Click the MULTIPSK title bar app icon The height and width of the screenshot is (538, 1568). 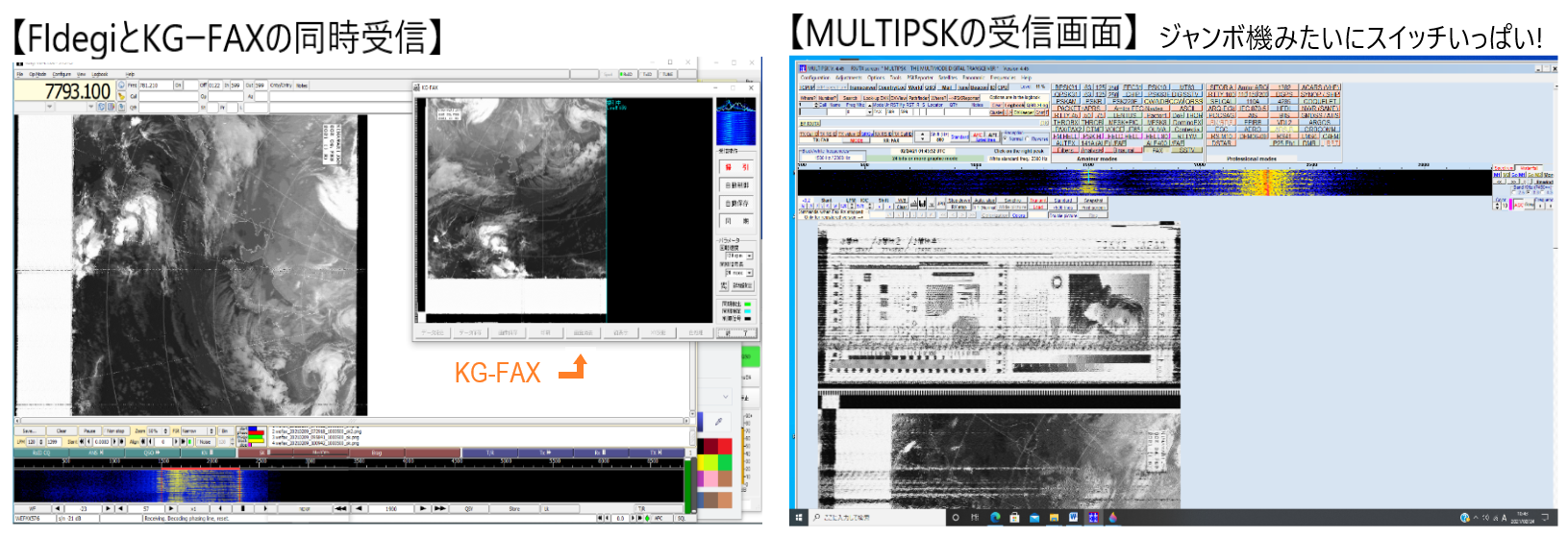pyautogui.click(x=803, y=68)
